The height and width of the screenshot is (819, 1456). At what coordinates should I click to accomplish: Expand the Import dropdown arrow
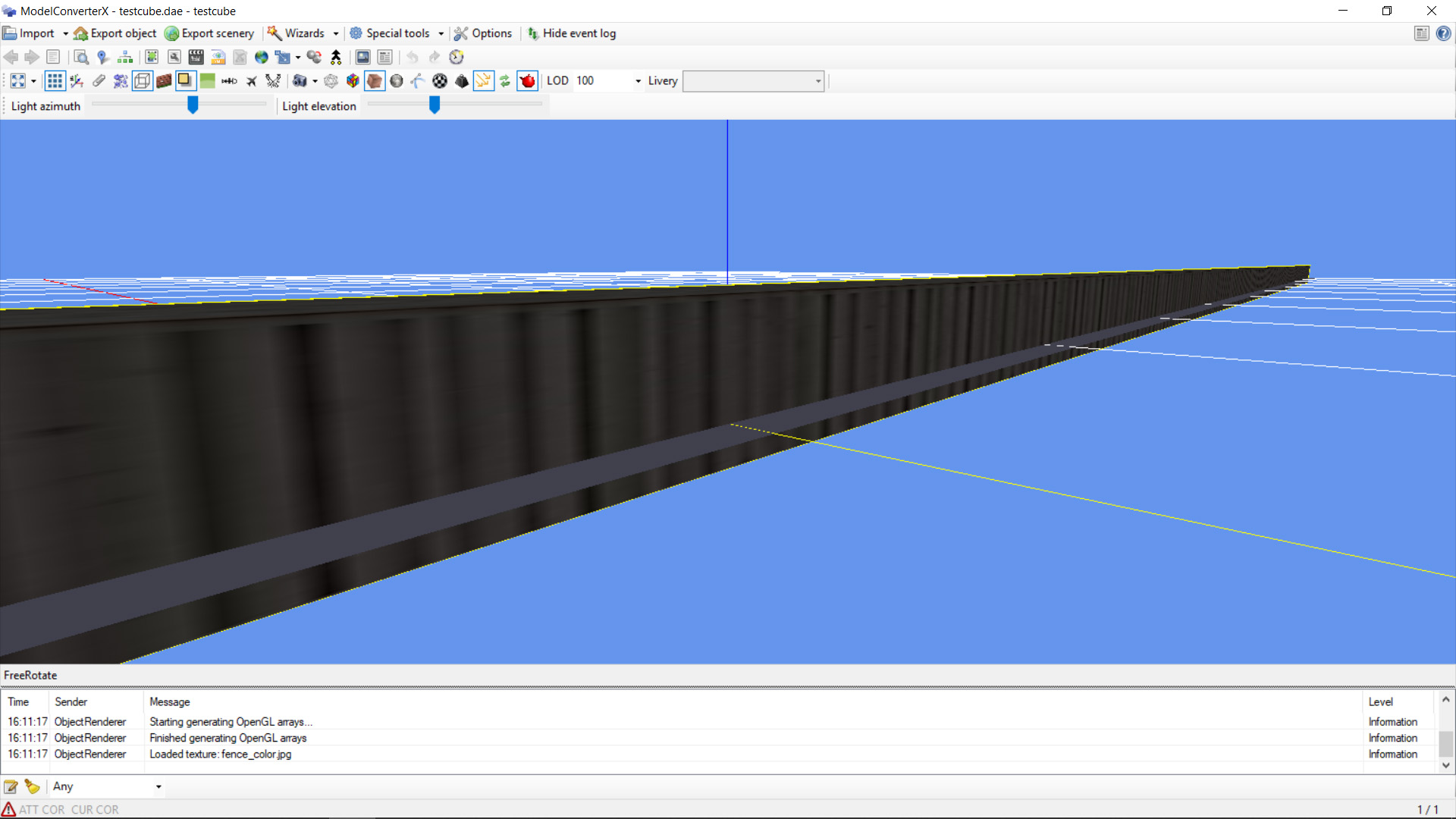(x=64, y=33)
